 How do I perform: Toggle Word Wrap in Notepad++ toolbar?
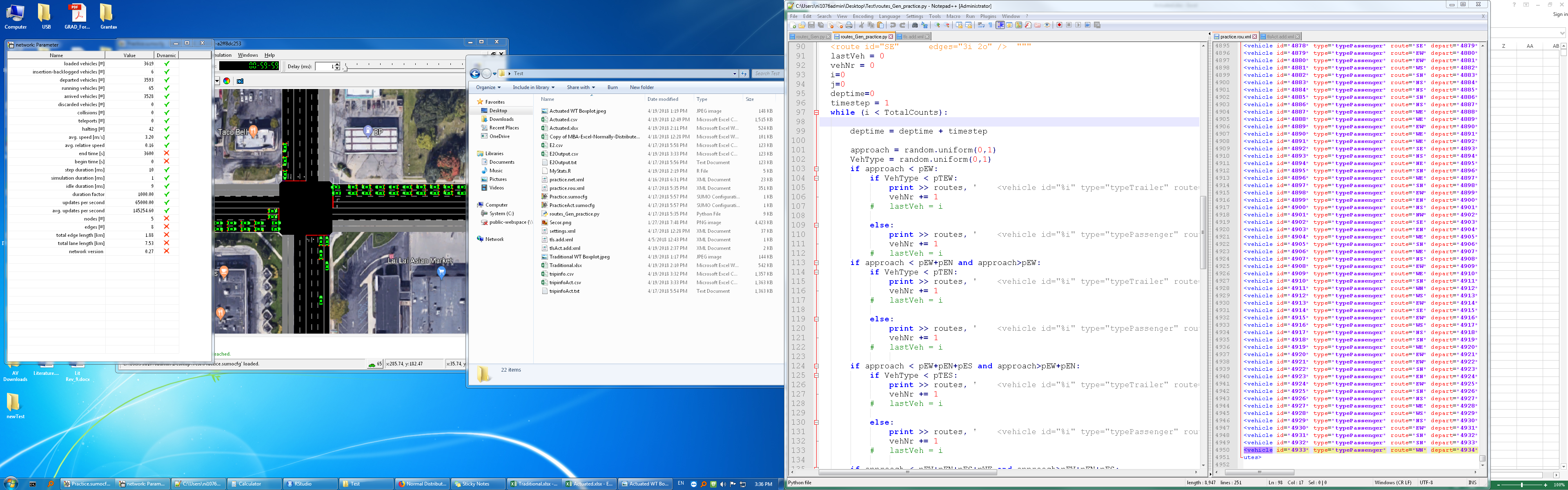click(x=981, y=25)
